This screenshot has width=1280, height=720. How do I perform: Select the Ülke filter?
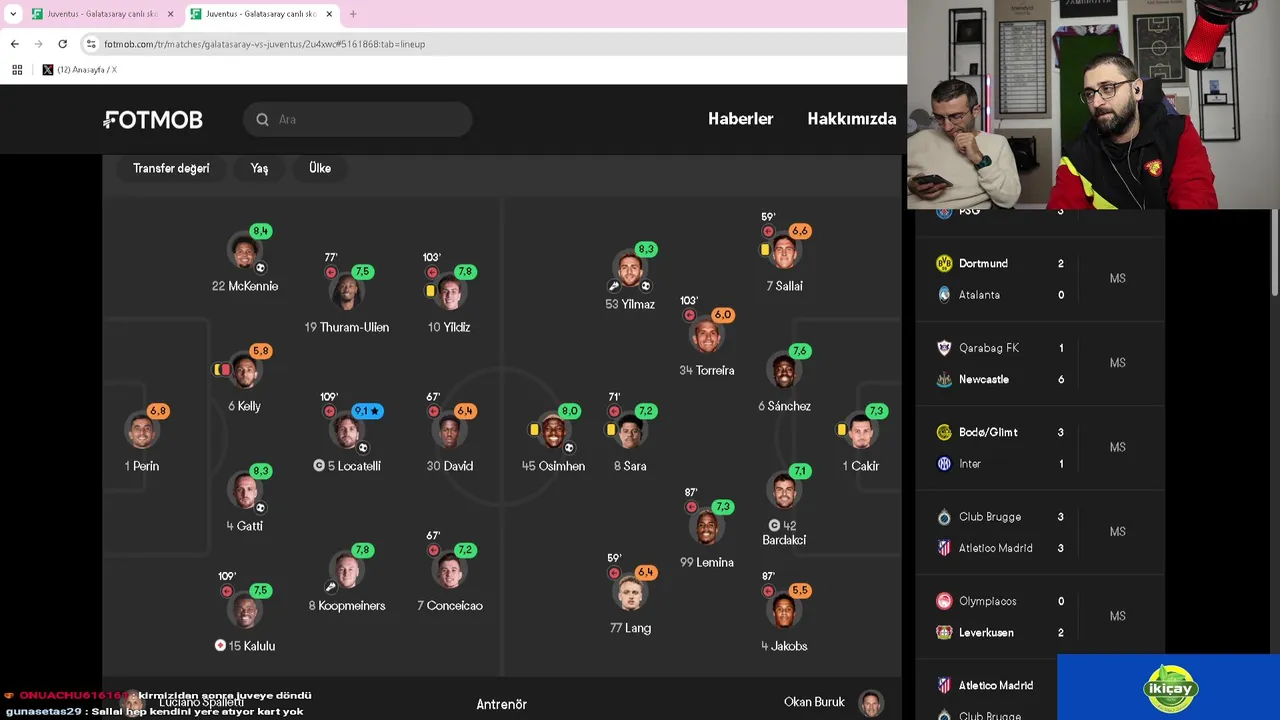[x=320, y=168]
